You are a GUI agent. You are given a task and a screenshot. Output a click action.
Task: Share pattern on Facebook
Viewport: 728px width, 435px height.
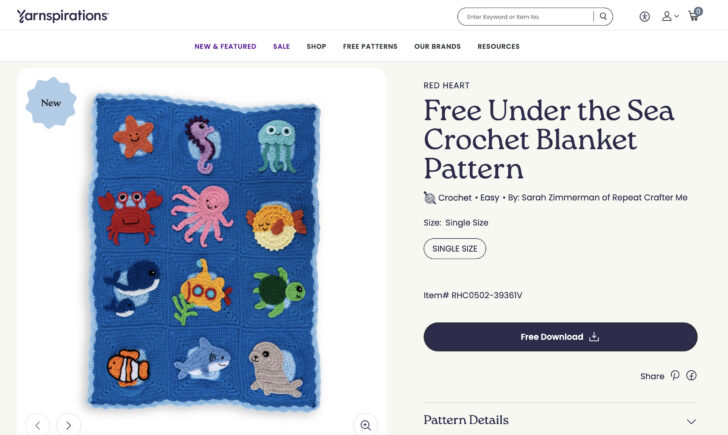691,376
